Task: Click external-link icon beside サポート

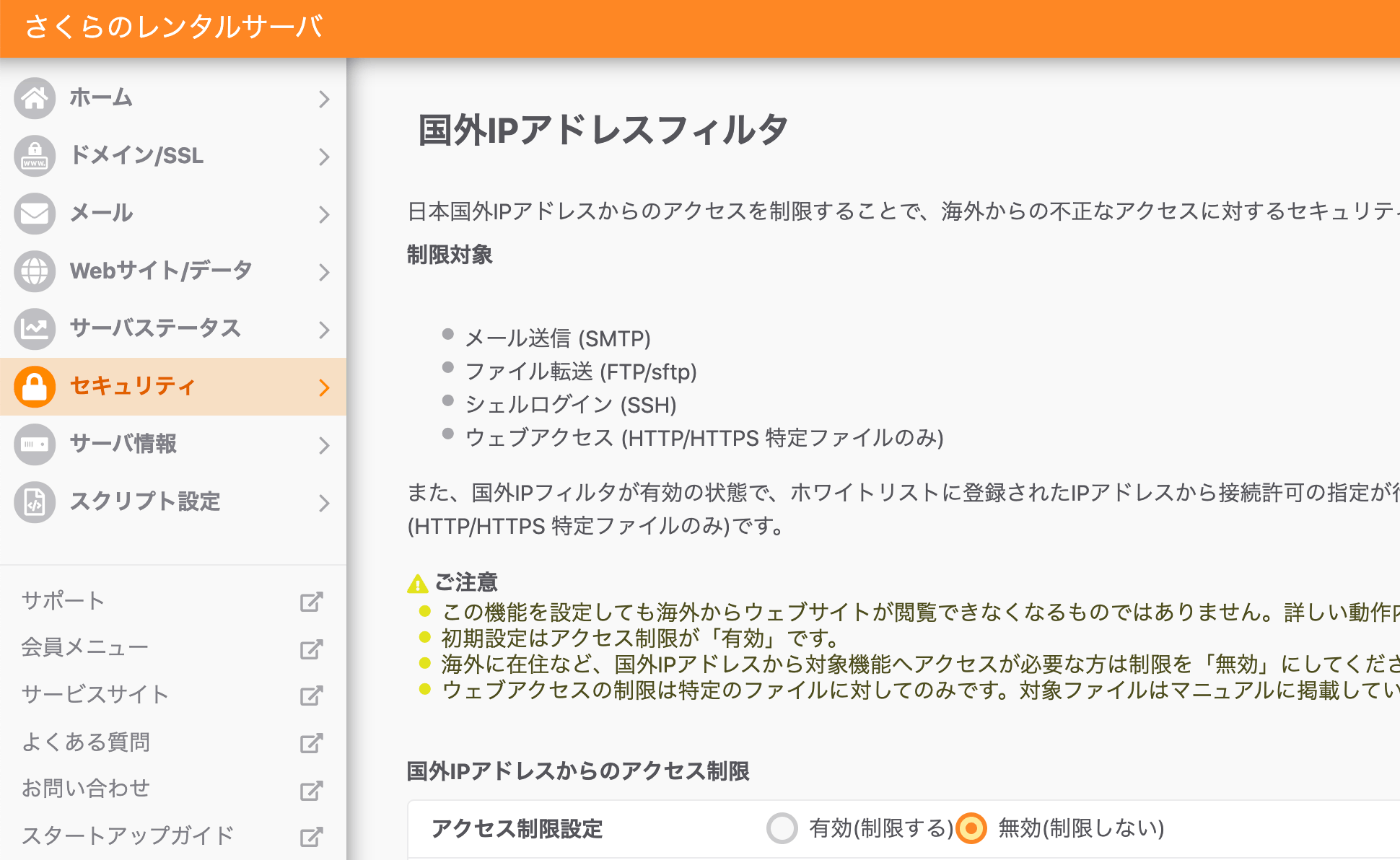Action: pos(312,602)
